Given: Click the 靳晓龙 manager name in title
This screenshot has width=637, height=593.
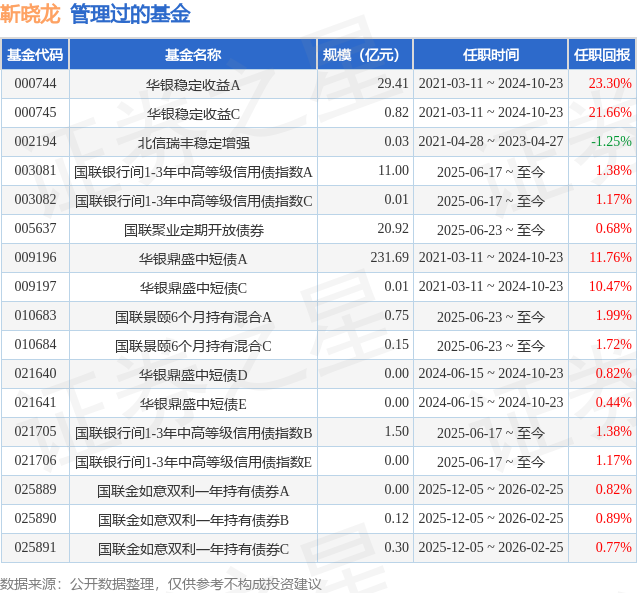Looking at the screenshot, I should click(x=31, y=15).
